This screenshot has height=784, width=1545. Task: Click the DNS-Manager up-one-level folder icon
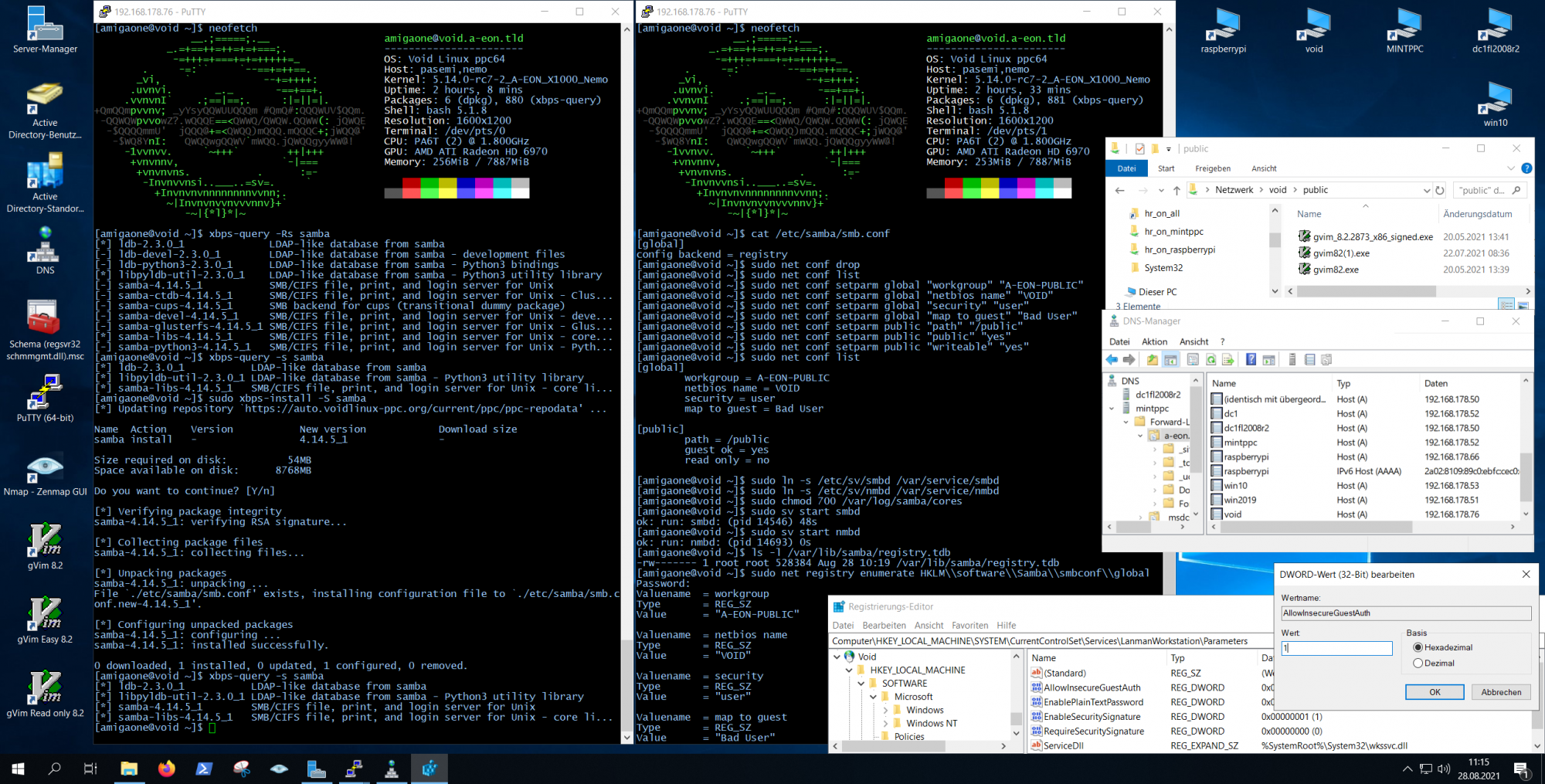coord(1152,360)
